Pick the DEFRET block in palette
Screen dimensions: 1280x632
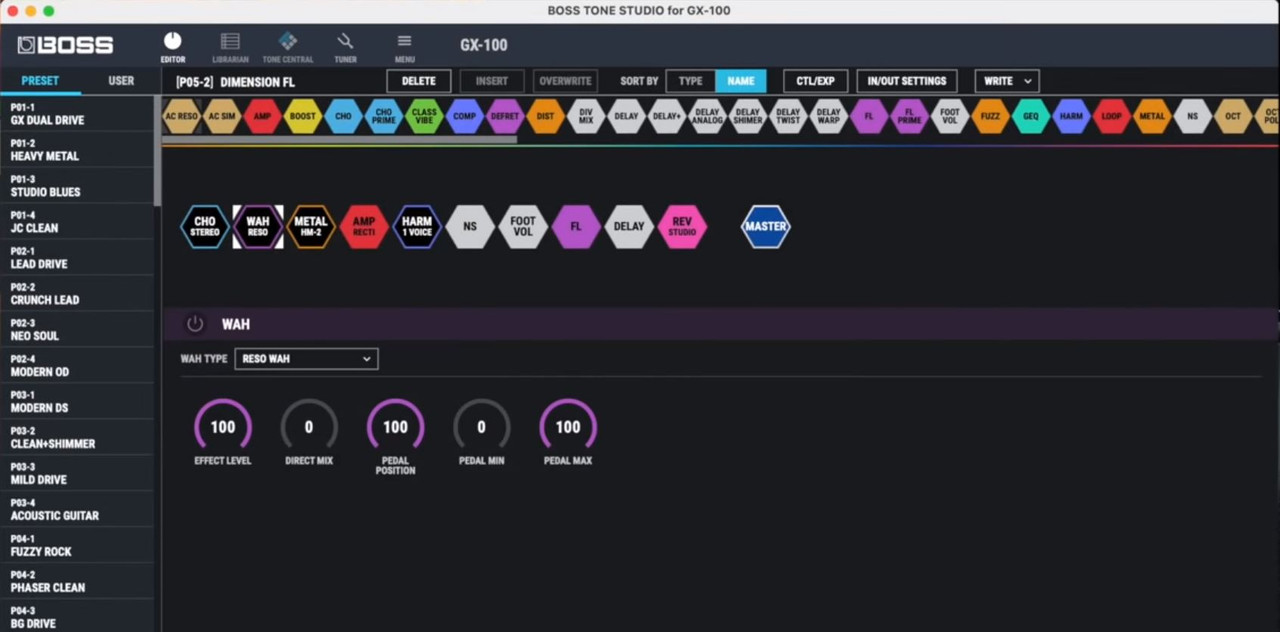[x=505, y=116]
